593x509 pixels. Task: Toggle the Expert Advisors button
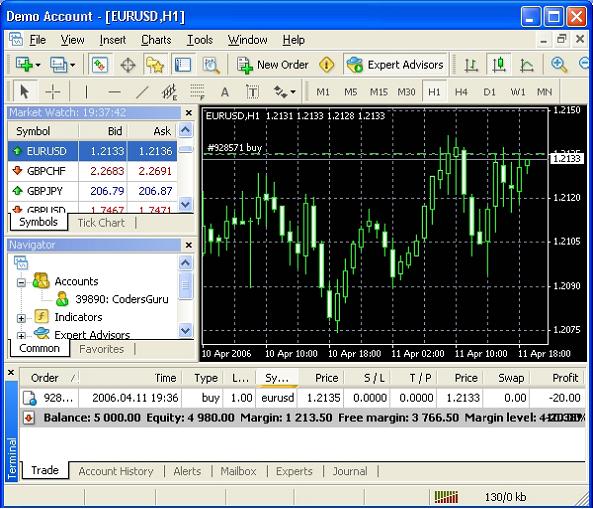pyautogui.click(x=396, y=65)
